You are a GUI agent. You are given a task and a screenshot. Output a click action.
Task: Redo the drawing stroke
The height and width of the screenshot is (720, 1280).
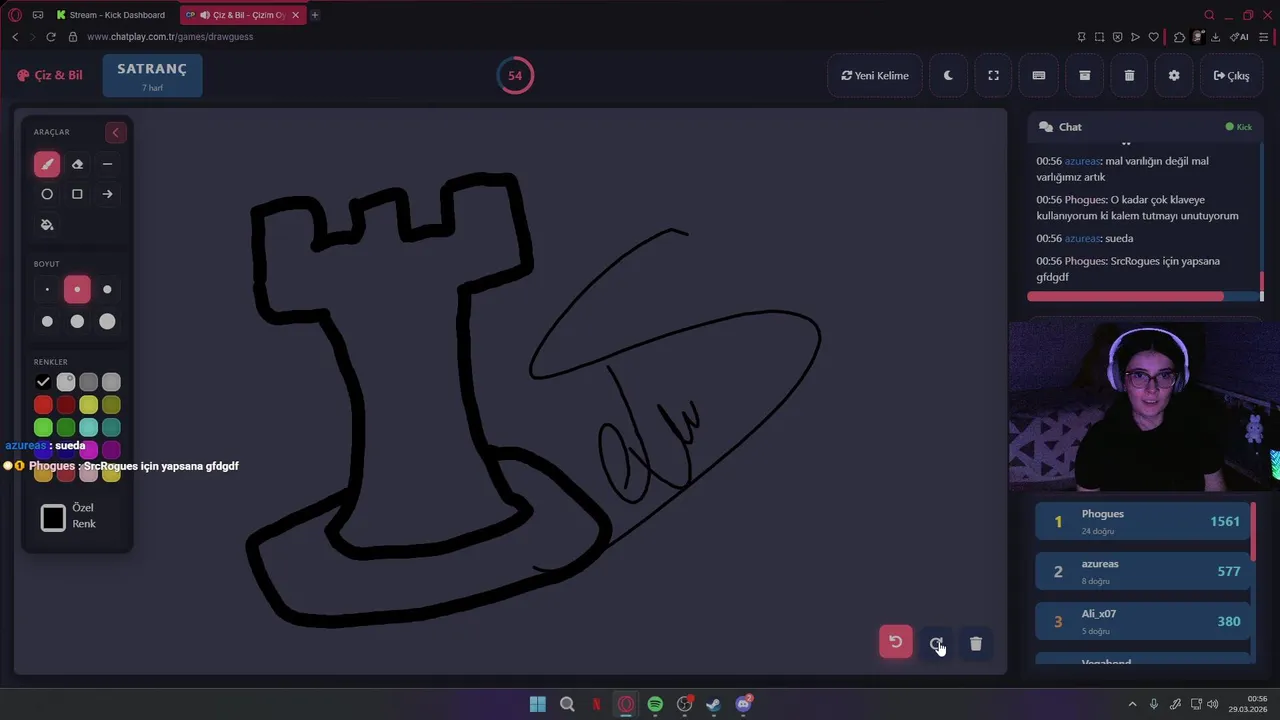[936, 643]
